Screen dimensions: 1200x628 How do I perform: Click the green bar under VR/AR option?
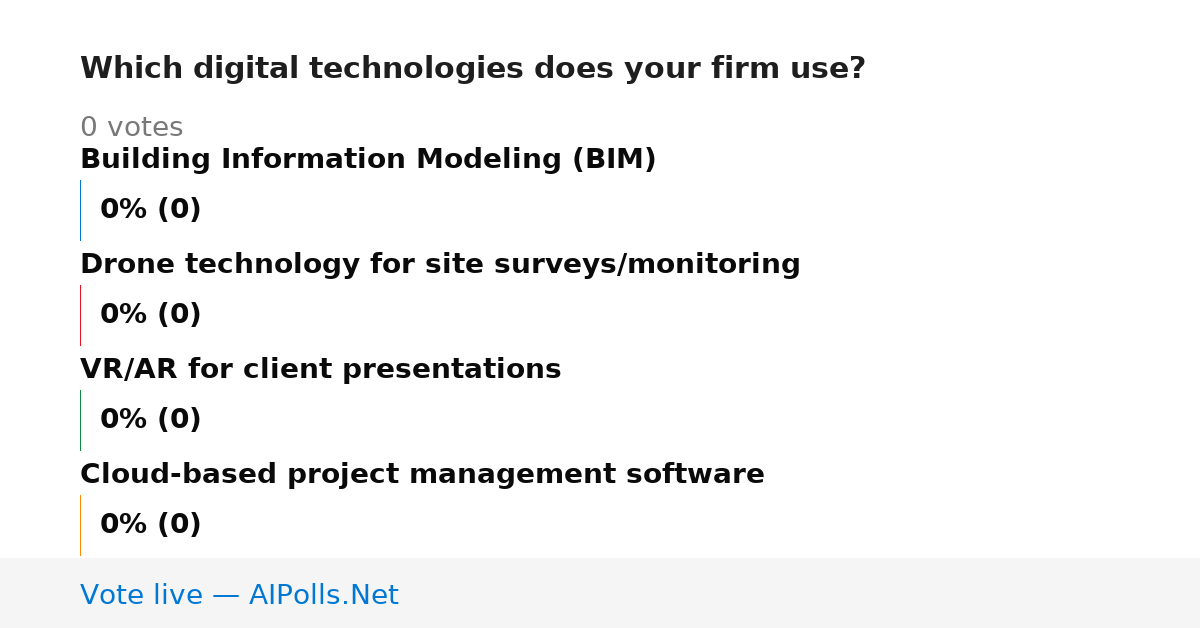pos(80,420)
